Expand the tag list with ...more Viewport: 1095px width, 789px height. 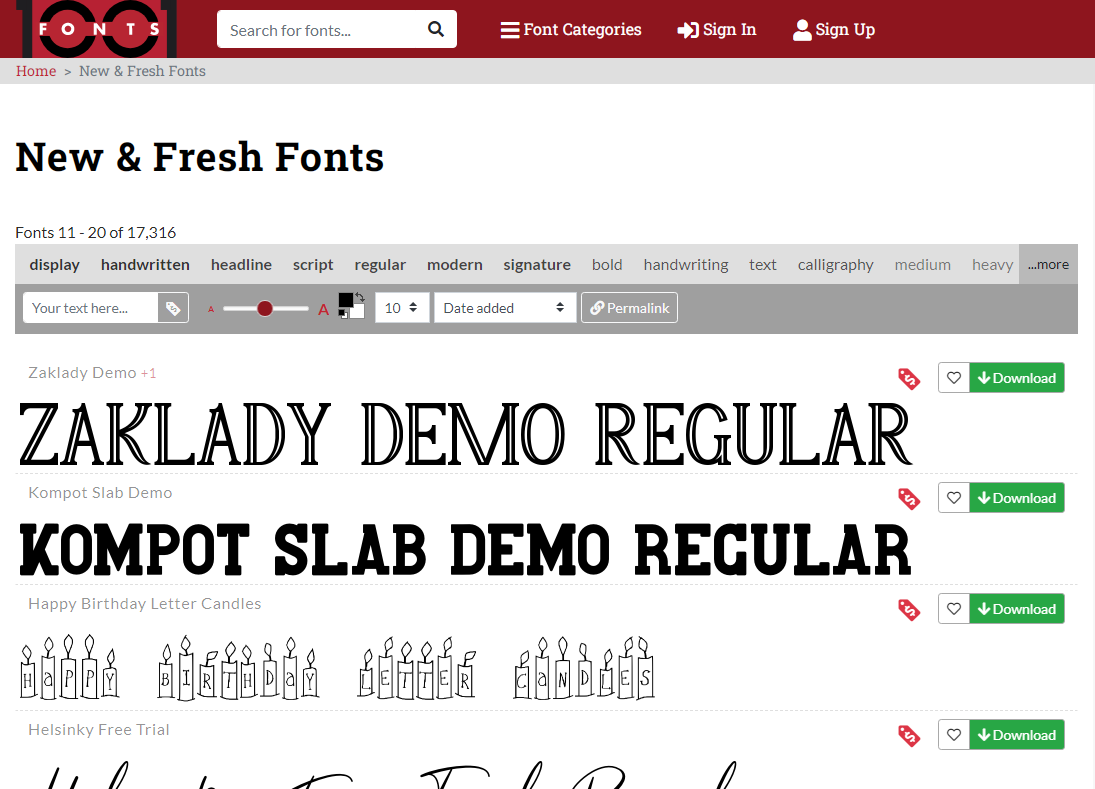coord(1048,265)
